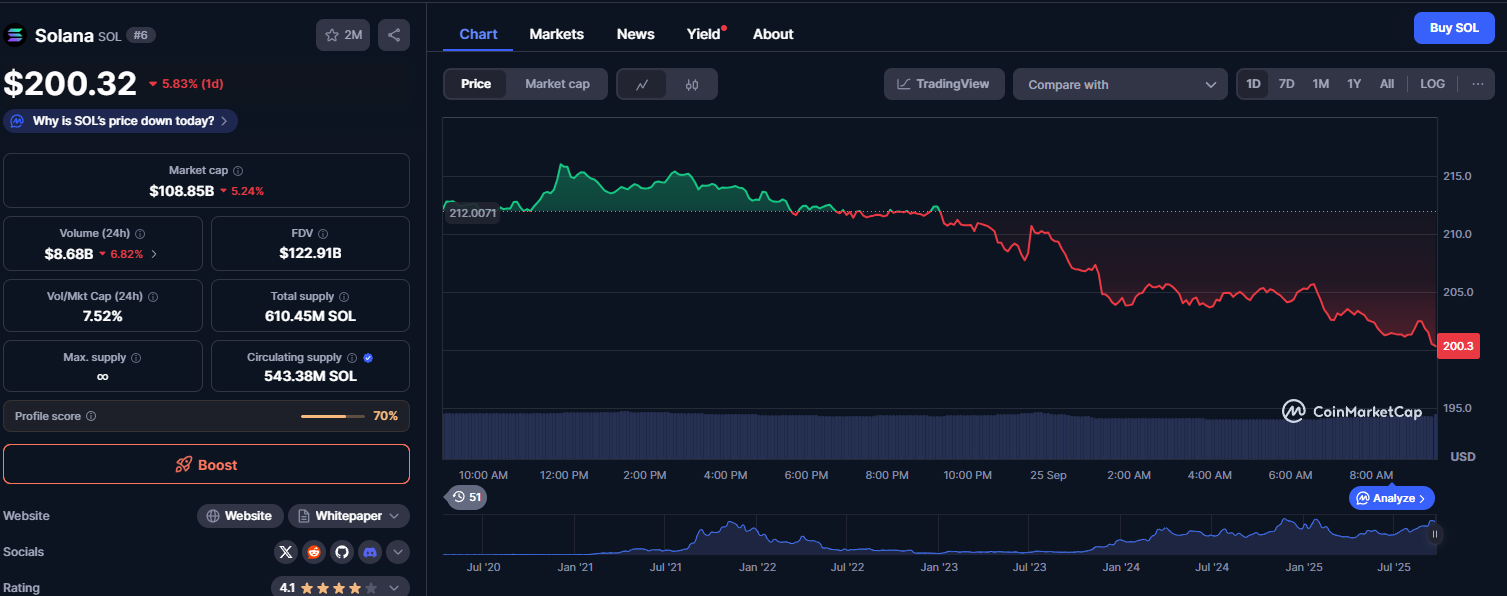1507x596 pixels.
Task: Click Why is SOL's price down today
Action: (120, 121)
